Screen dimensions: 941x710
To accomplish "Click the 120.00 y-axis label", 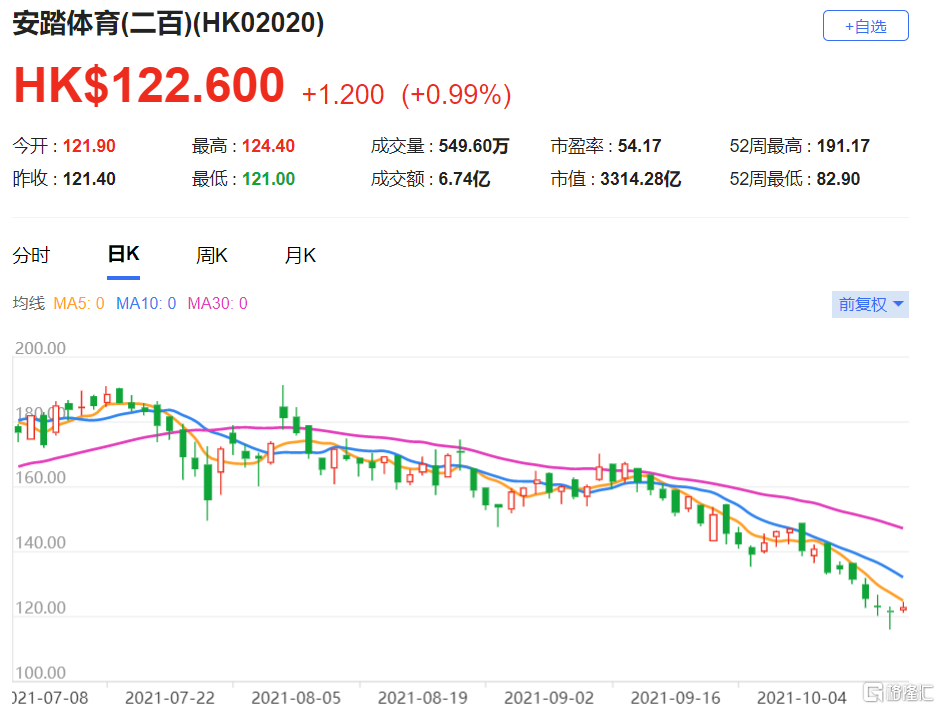I will coord(40,607).
